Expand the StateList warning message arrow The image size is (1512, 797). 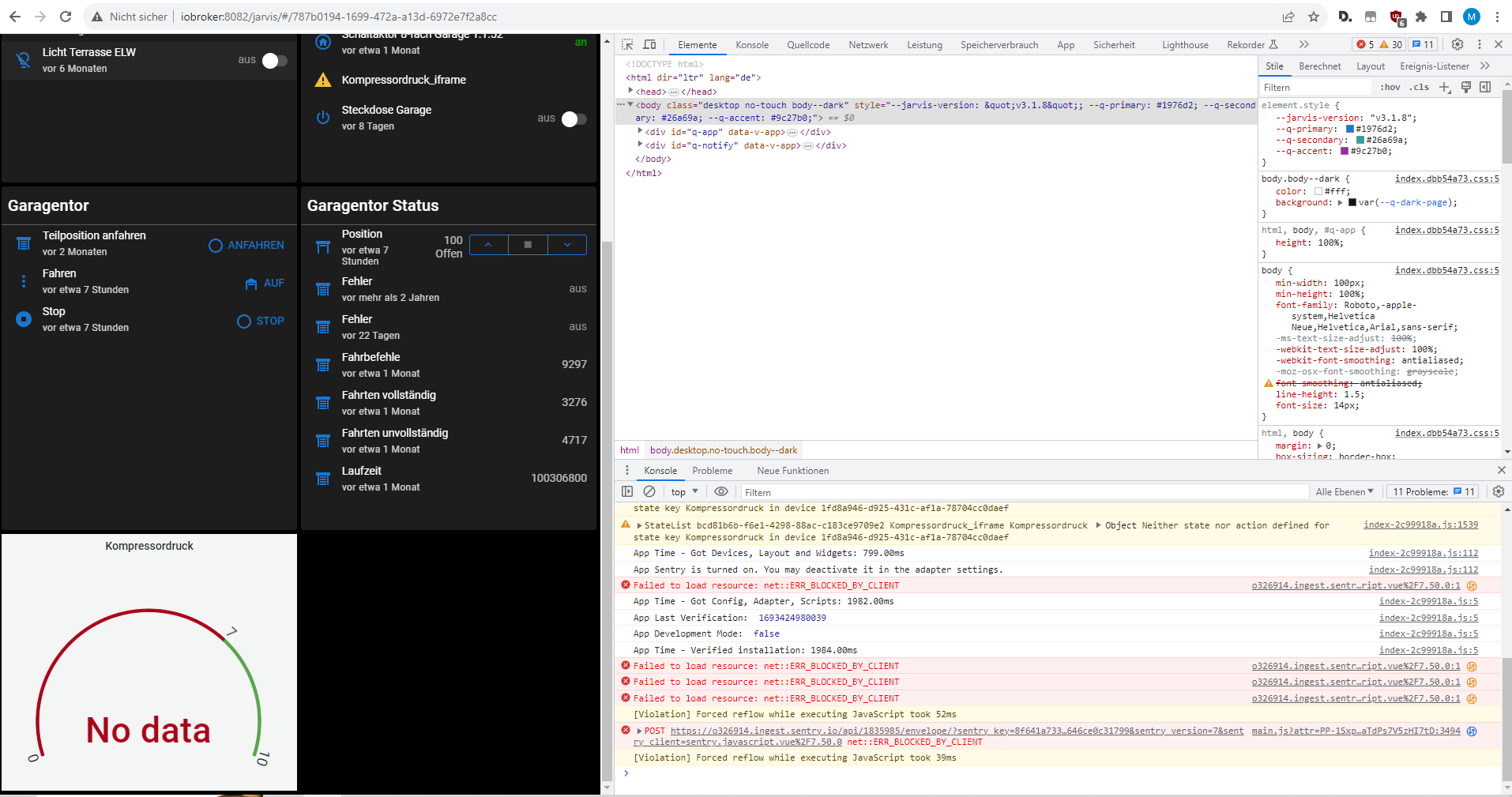pos(639,525)
